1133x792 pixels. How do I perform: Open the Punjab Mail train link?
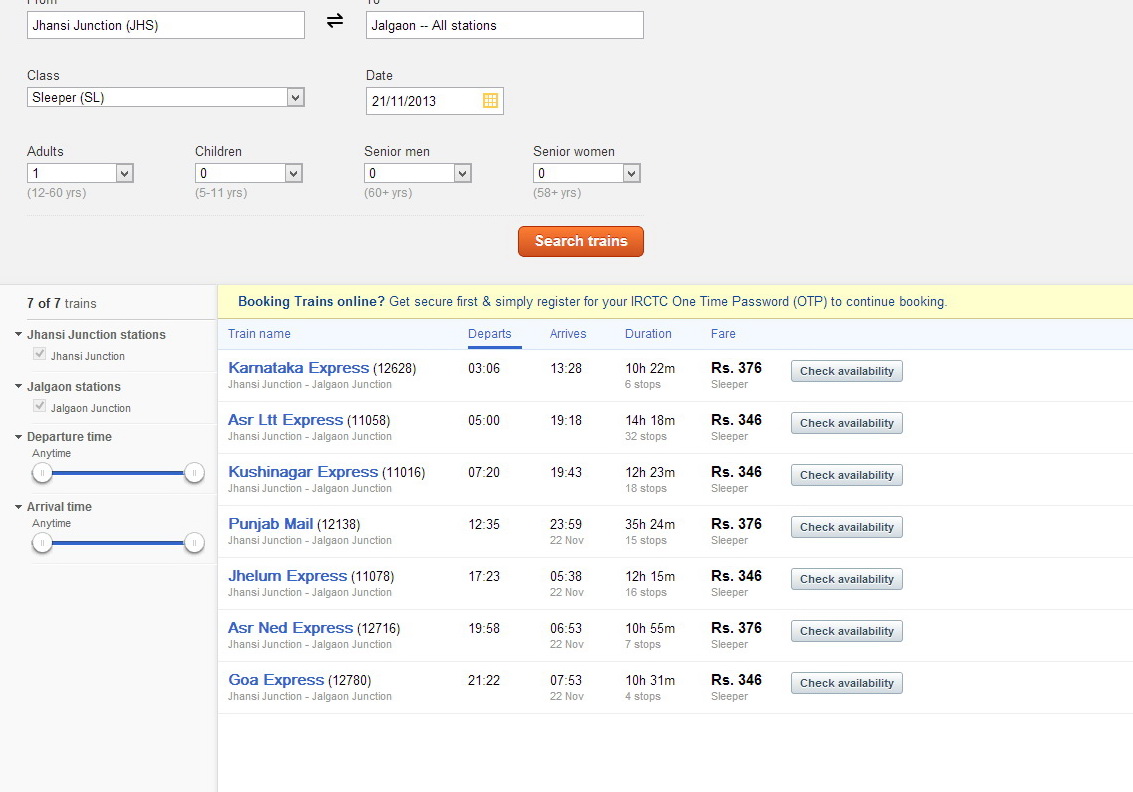pos(271,524)
